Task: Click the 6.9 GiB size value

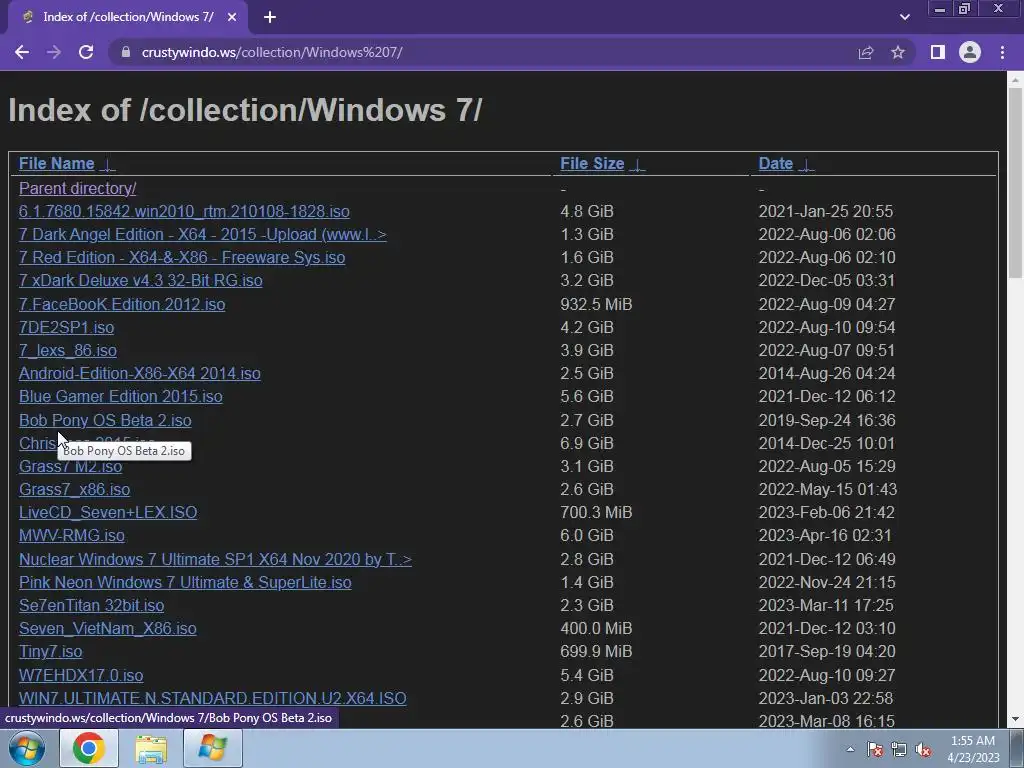Action: (x=587, y=443)
